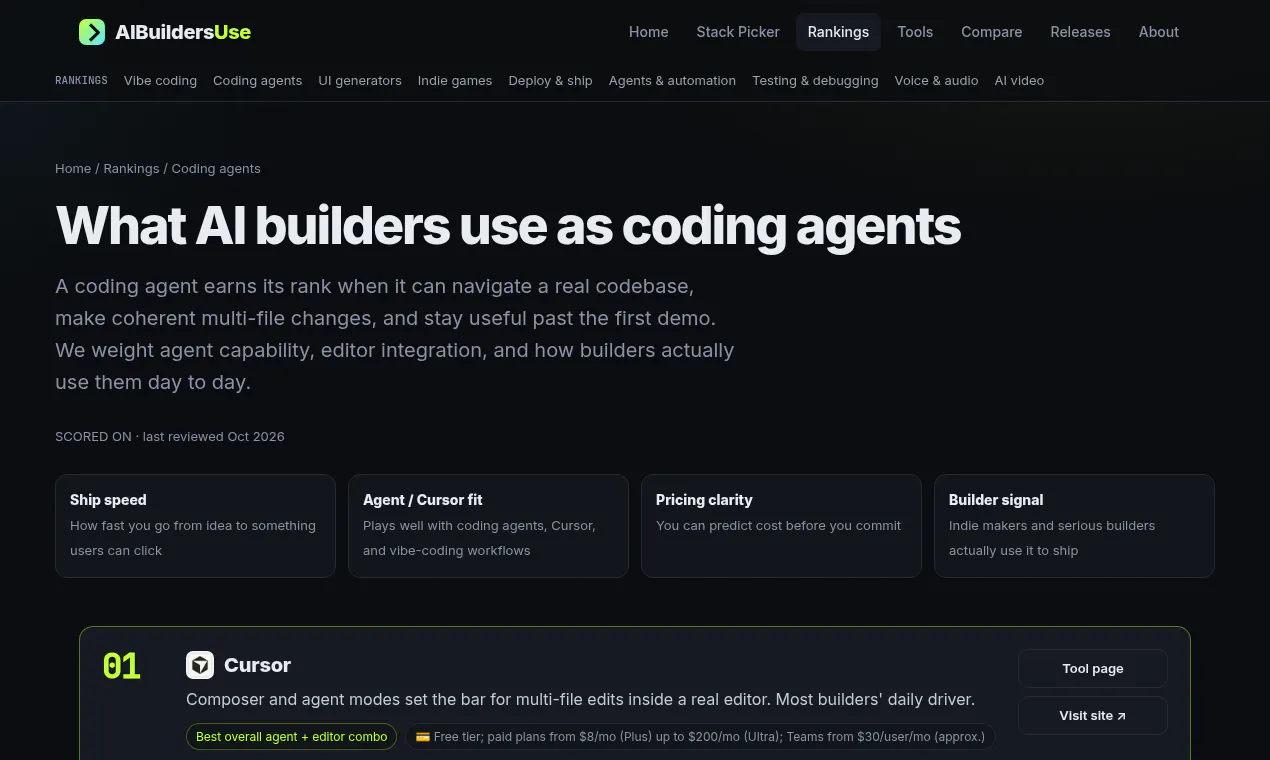The image size is (1270, 760).
Task: Click the Pricing clarity criteria card
Action: (781, 526)
